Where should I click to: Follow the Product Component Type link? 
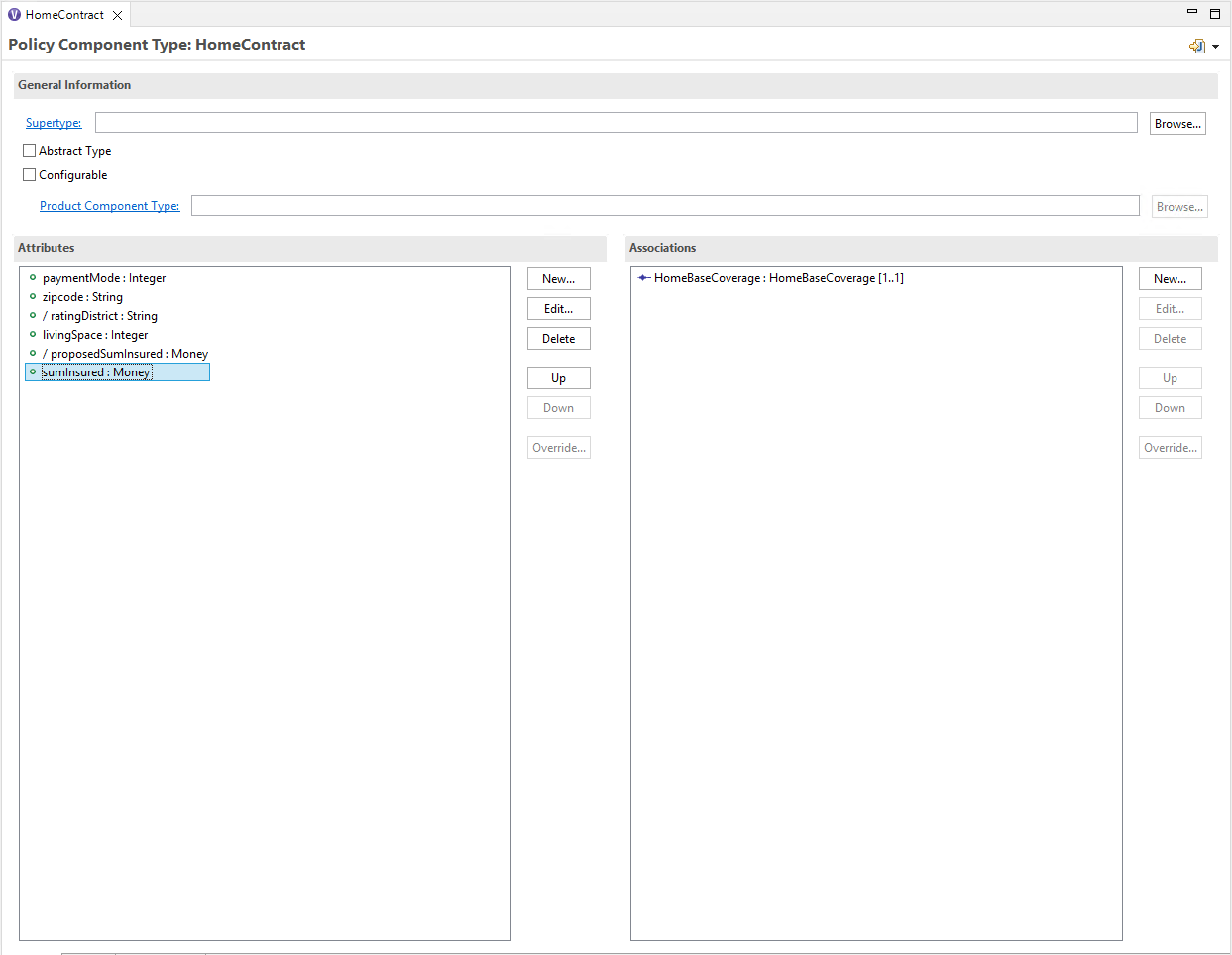click(x=109, y=206)
